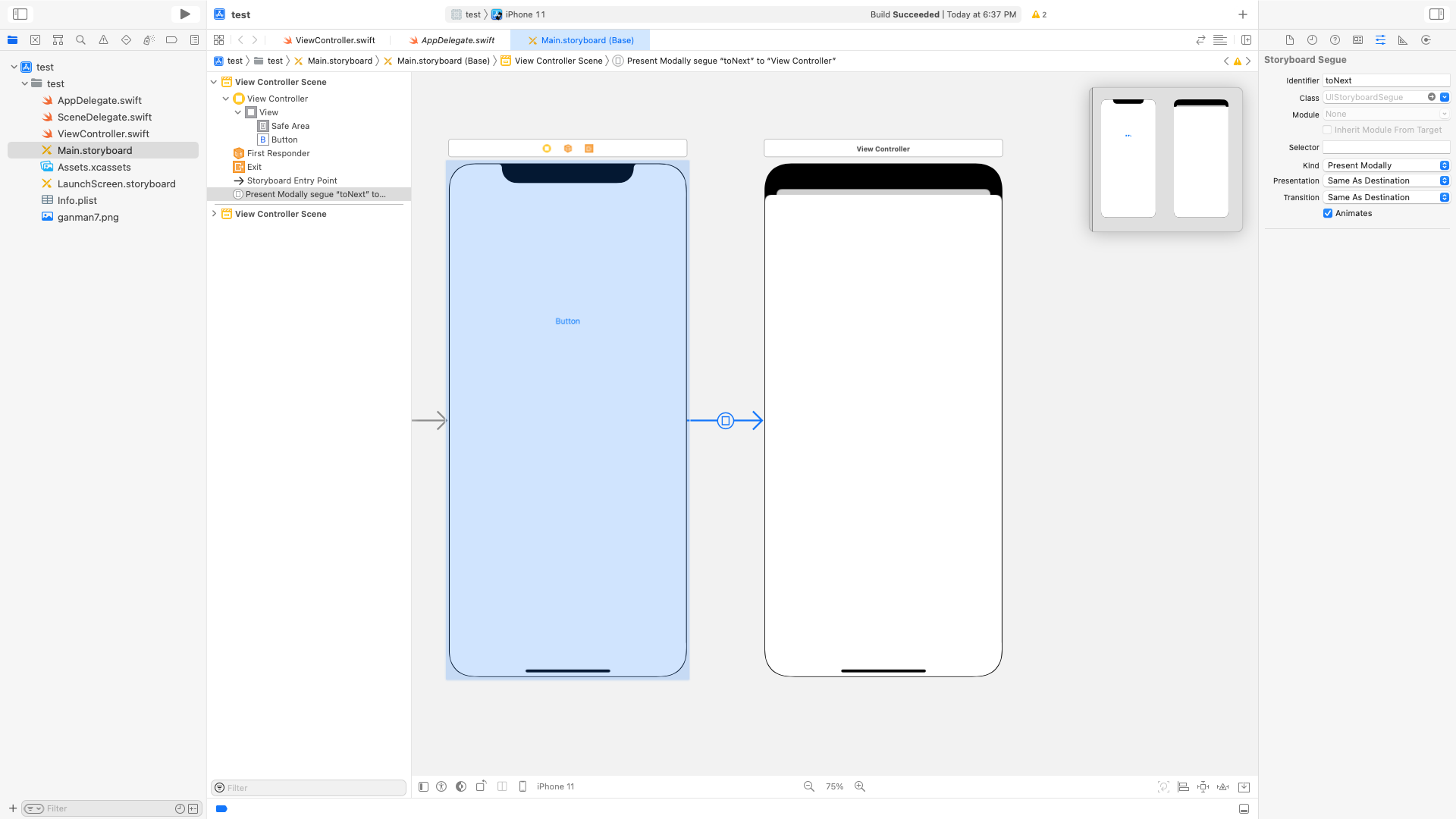This screenshot has height=819, width=1456.
Task: Open the Align constraints icon
Action: point(1183,786)
